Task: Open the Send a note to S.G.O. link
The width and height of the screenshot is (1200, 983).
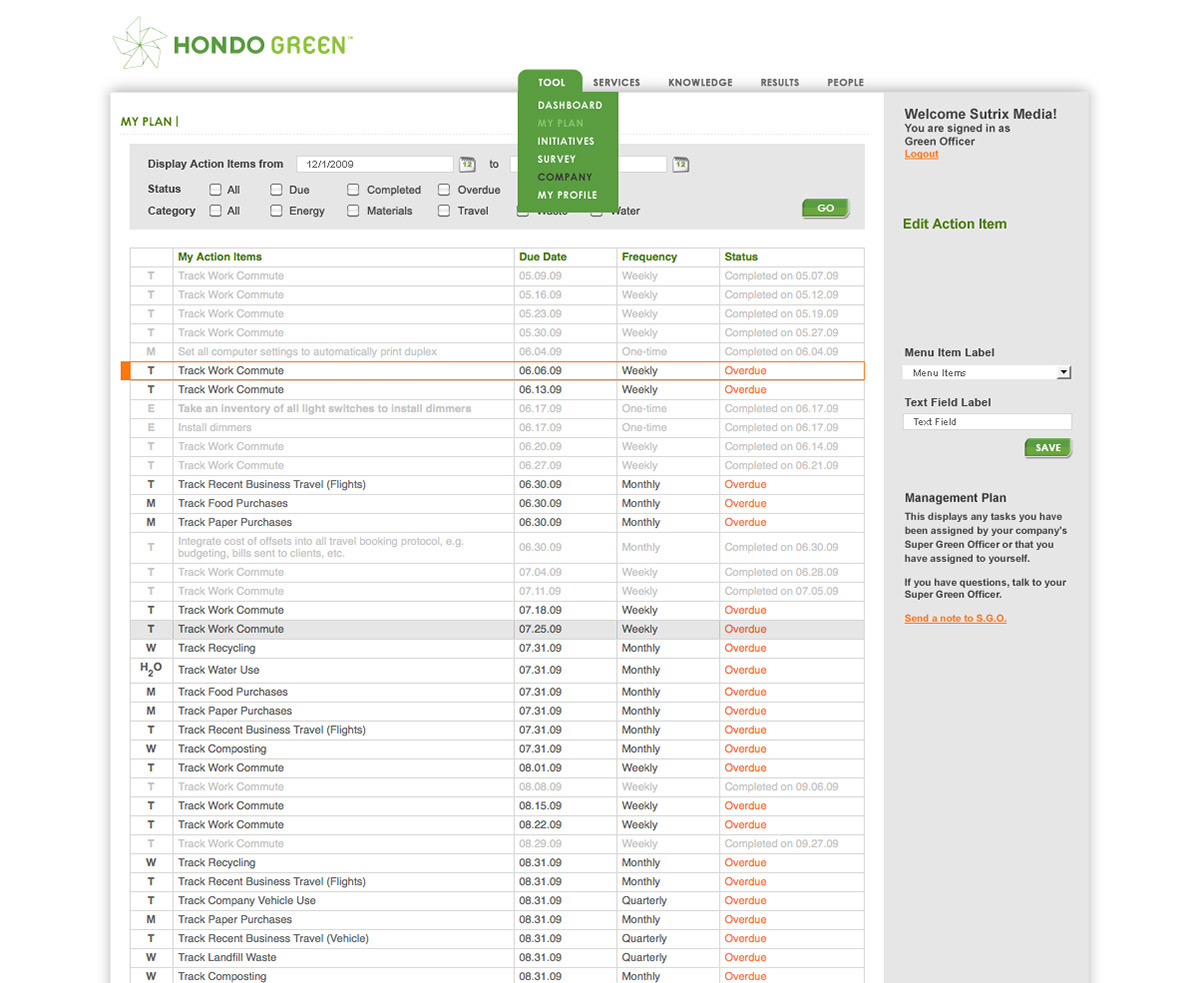Action: [955, 618]
